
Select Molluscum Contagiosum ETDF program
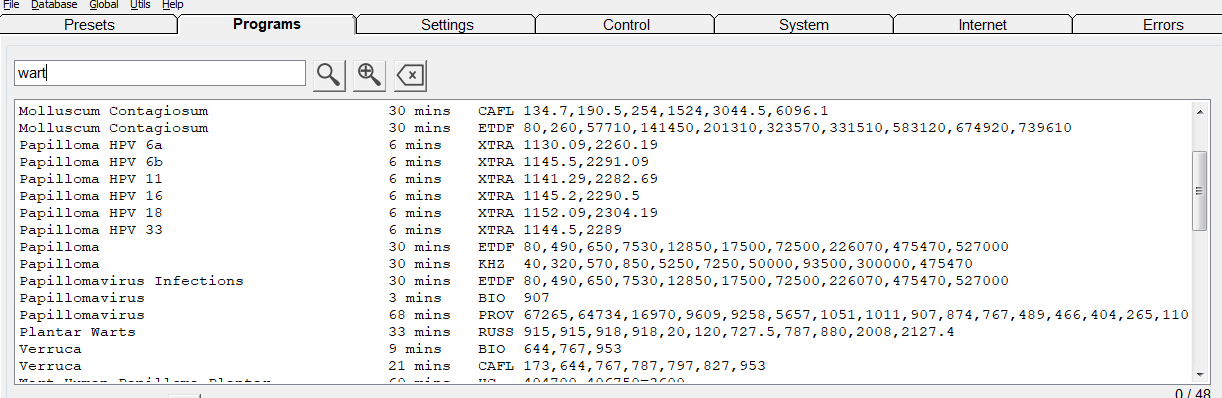tap(603, 128)
